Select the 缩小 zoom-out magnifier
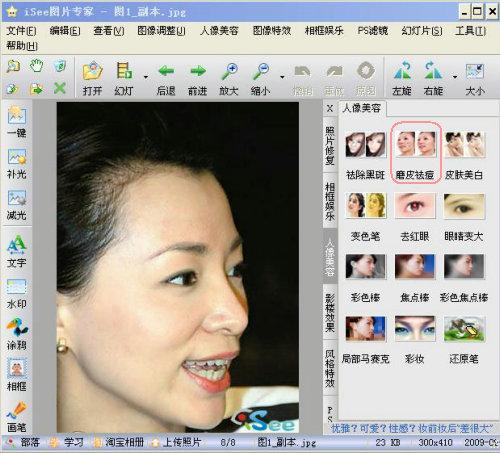The width and height of the screenshot is (500, 453). (261, 71)
